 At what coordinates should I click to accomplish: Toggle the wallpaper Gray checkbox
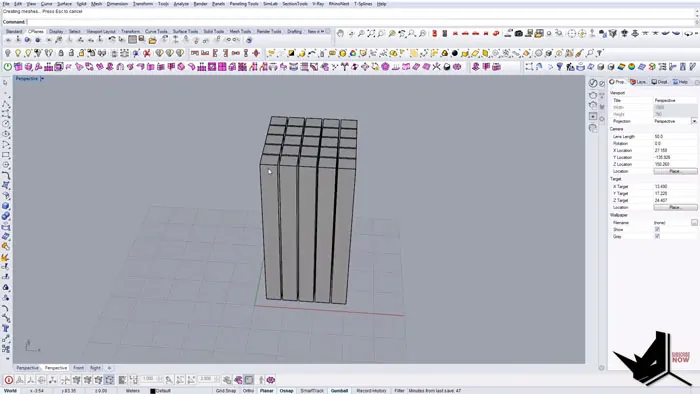[657, 236]
